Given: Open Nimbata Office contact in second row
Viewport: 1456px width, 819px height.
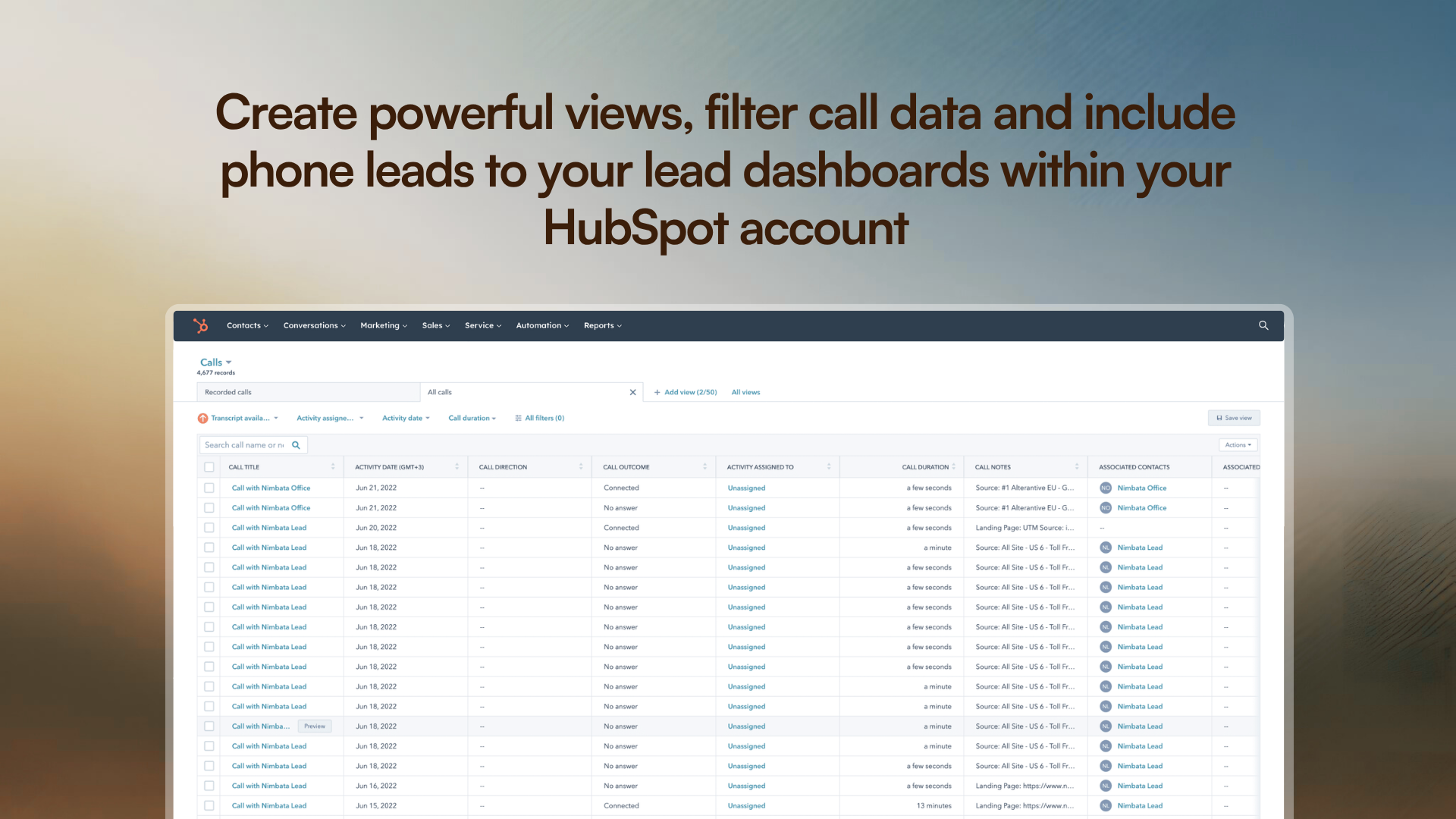Looking at the screenshot, I should [1142, 508].
